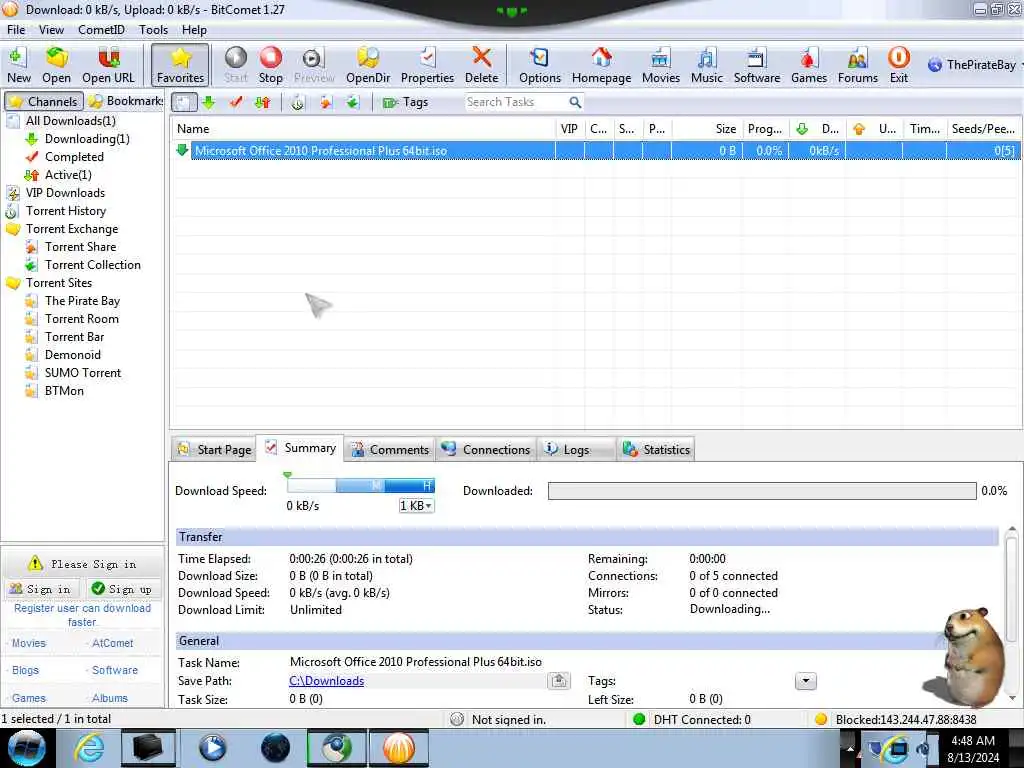Image resolution: width=1024 pixels, height=768 pixels.
Task: Collapse the Torrent Sites folder
Action: pos(13,283)
